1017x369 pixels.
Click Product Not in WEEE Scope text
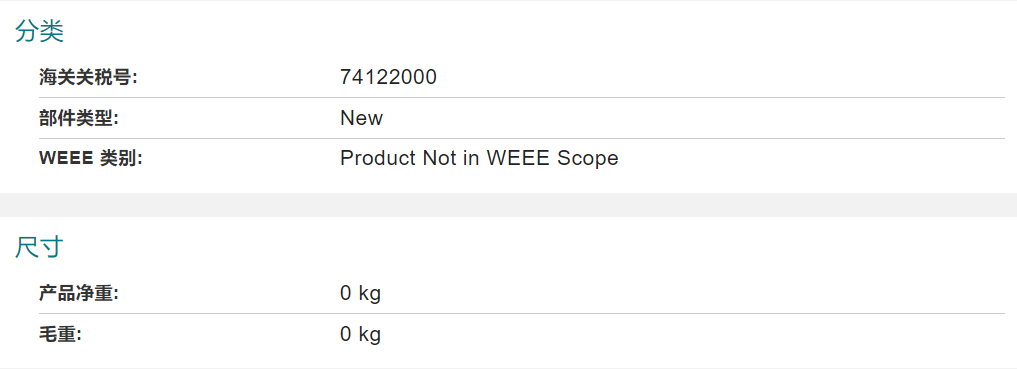(479, 158)
